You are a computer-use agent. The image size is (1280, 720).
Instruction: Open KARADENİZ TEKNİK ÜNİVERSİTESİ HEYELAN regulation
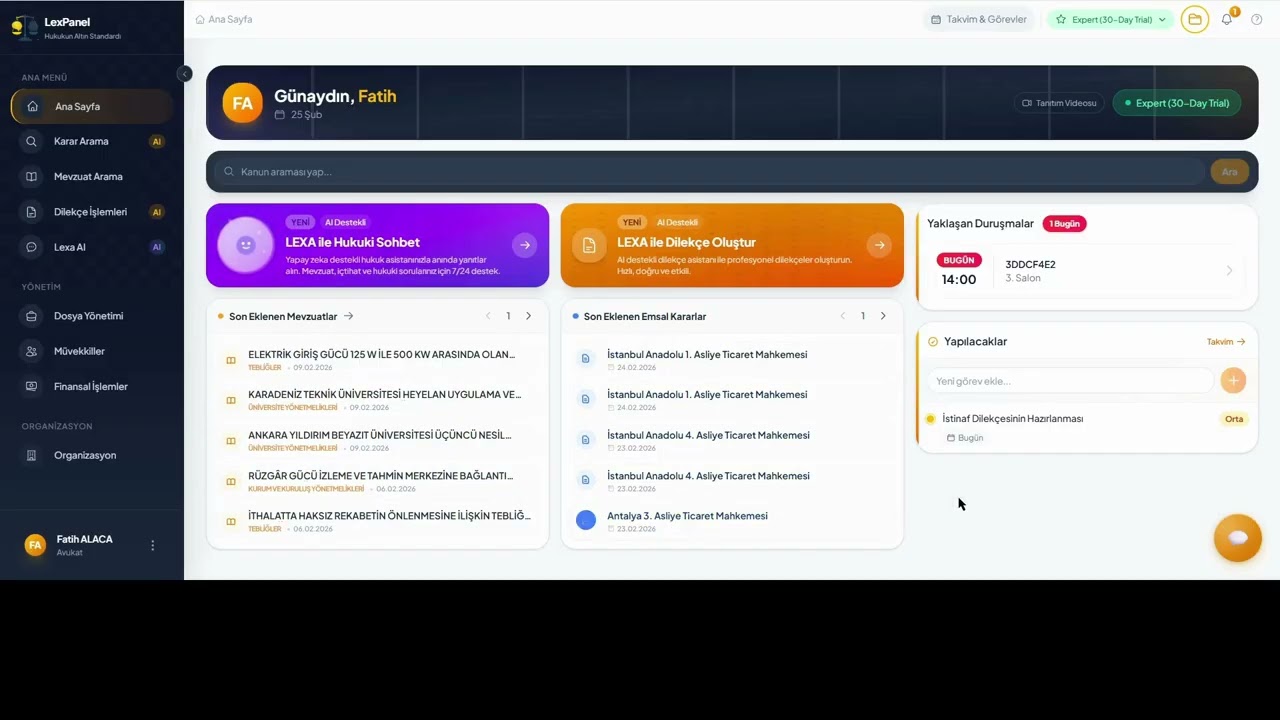[x=385, y=394]
